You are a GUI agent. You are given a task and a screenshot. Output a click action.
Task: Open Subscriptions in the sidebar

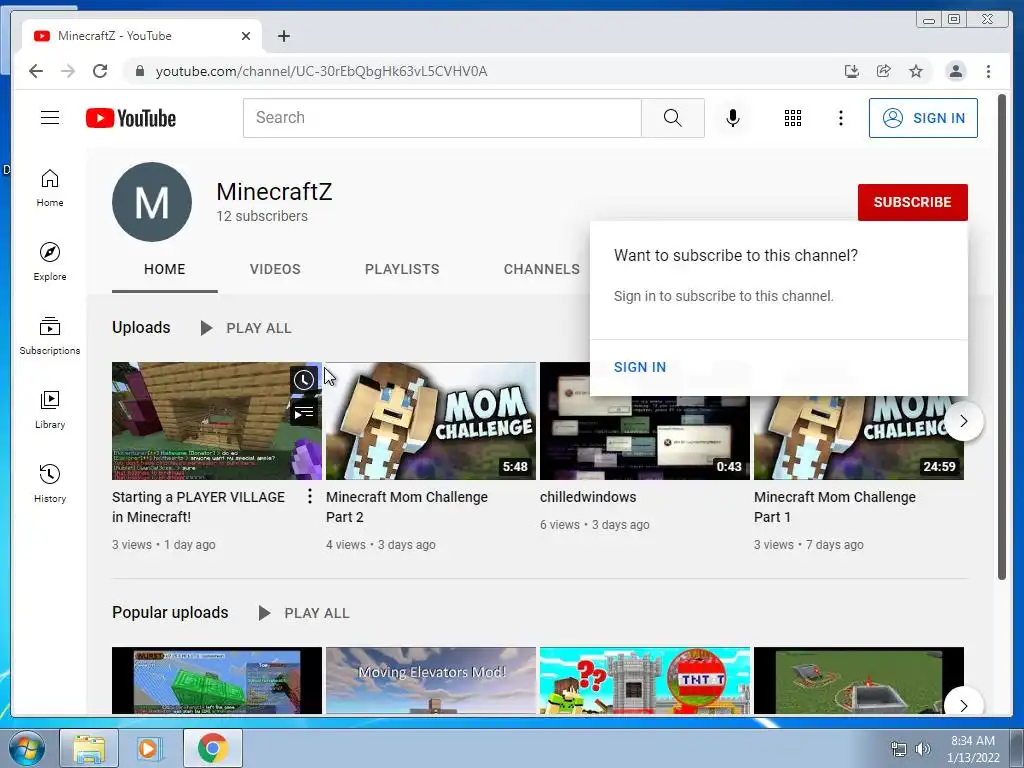point(50,336)
